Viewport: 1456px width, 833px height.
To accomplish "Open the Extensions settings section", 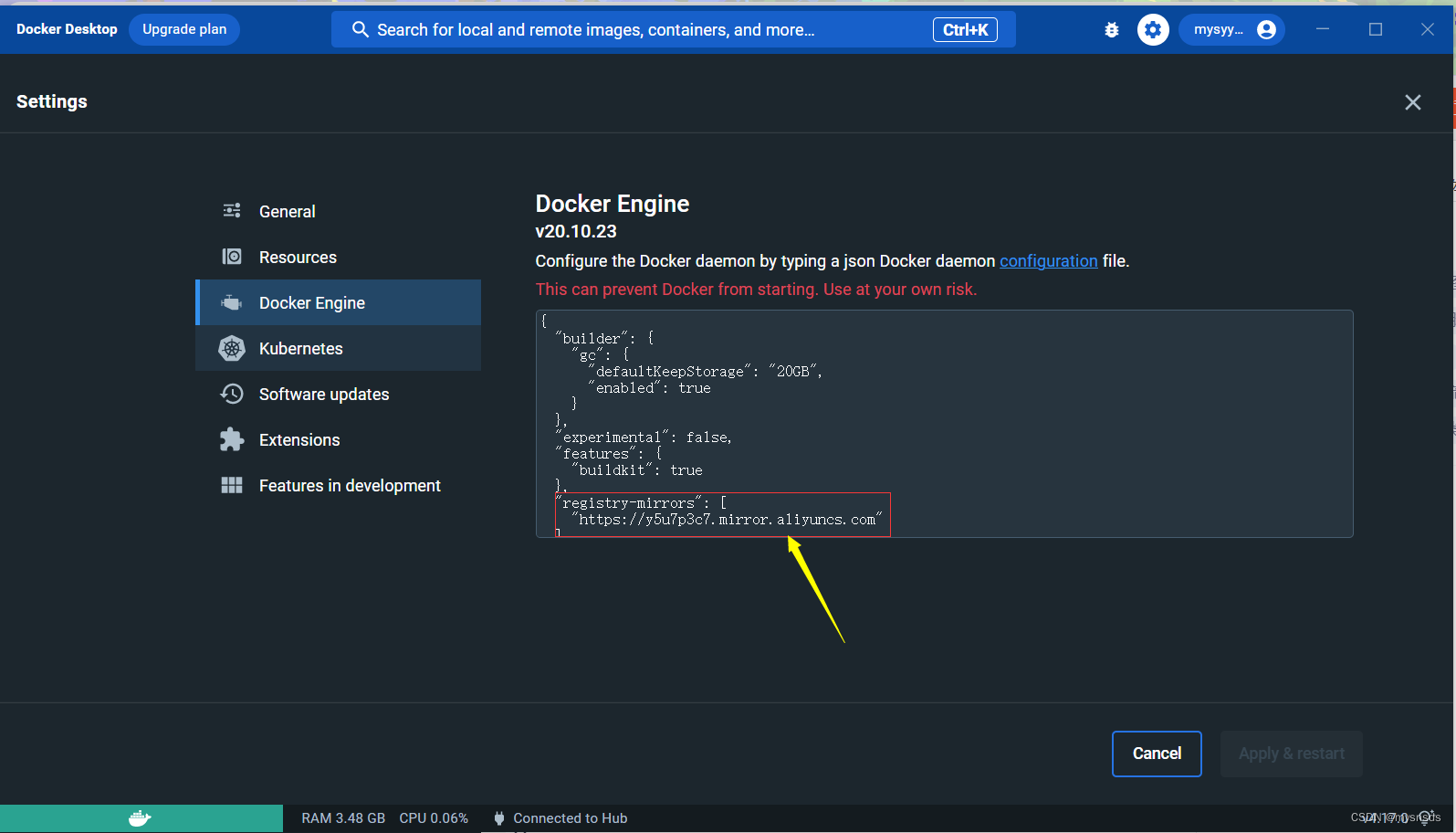I will tap(339, 439).
